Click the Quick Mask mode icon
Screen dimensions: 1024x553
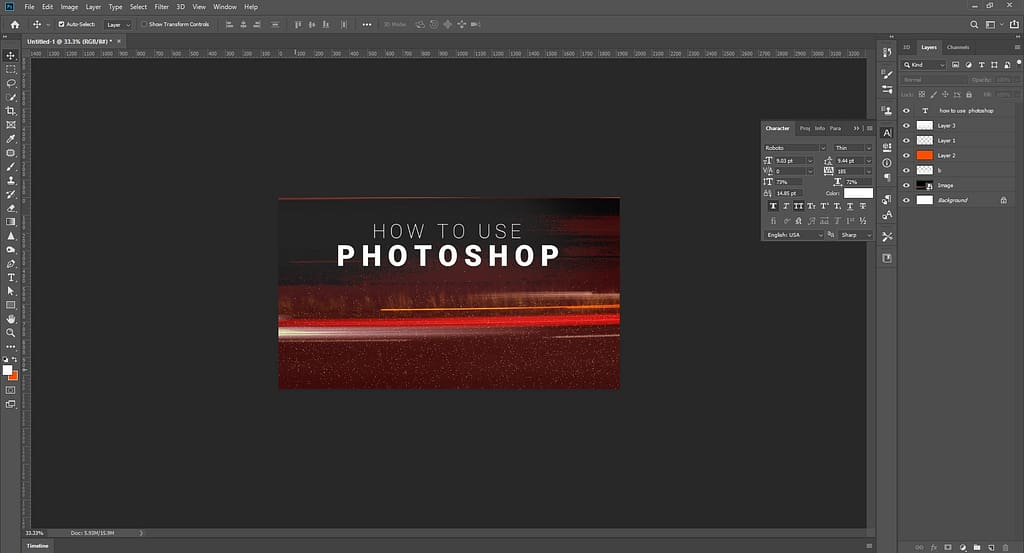10,390
